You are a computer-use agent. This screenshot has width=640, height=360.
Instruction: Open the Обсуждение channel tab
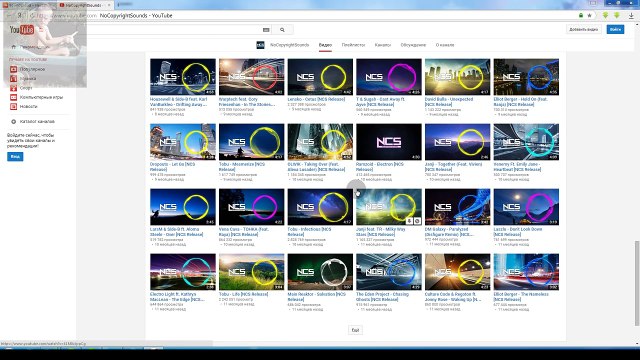pos(413,45)
